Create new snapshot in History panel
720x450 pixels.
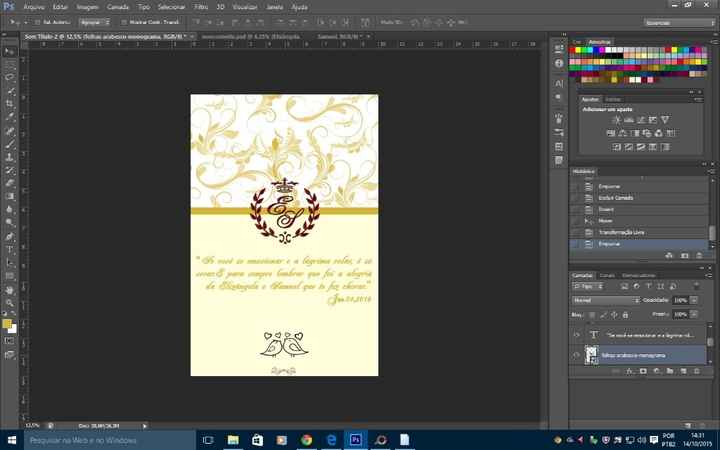(685, 256)
